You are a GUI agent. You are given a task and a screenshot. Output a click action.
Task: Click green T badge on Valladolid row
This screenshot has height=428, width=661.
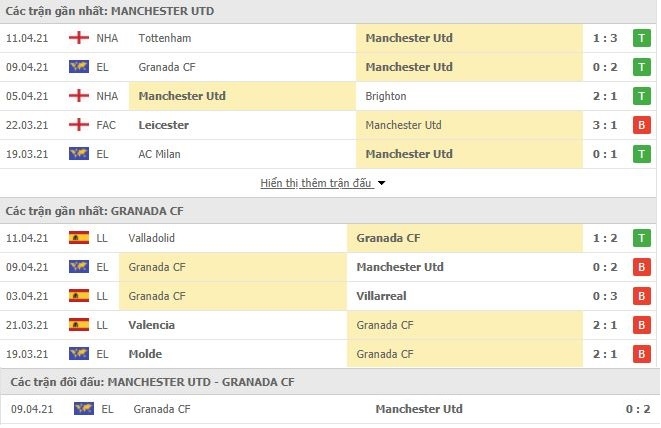(641, 238)
